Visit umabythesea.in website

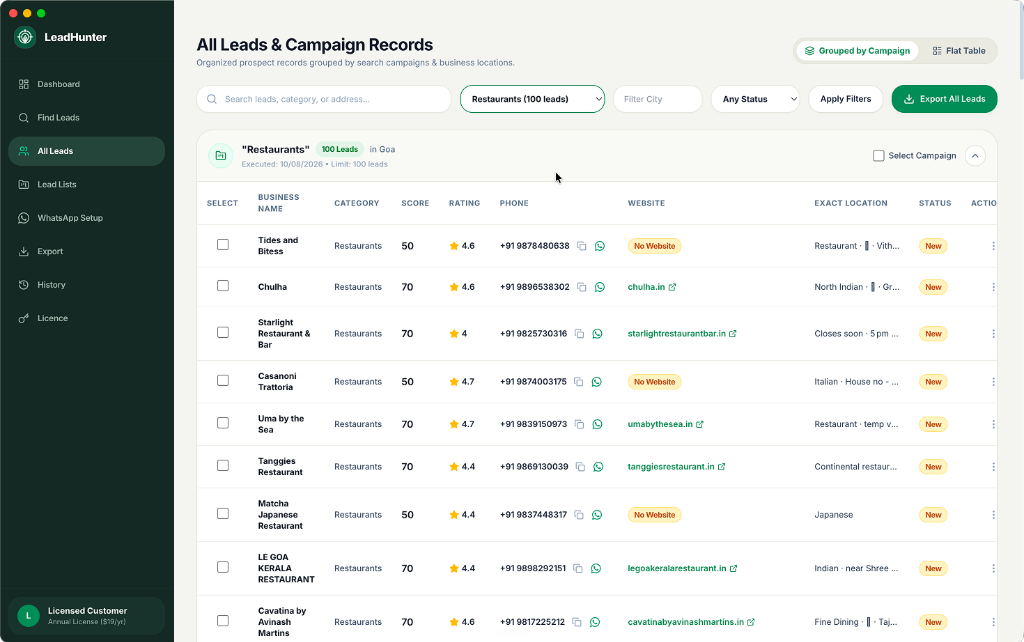[x=665, y=425]
